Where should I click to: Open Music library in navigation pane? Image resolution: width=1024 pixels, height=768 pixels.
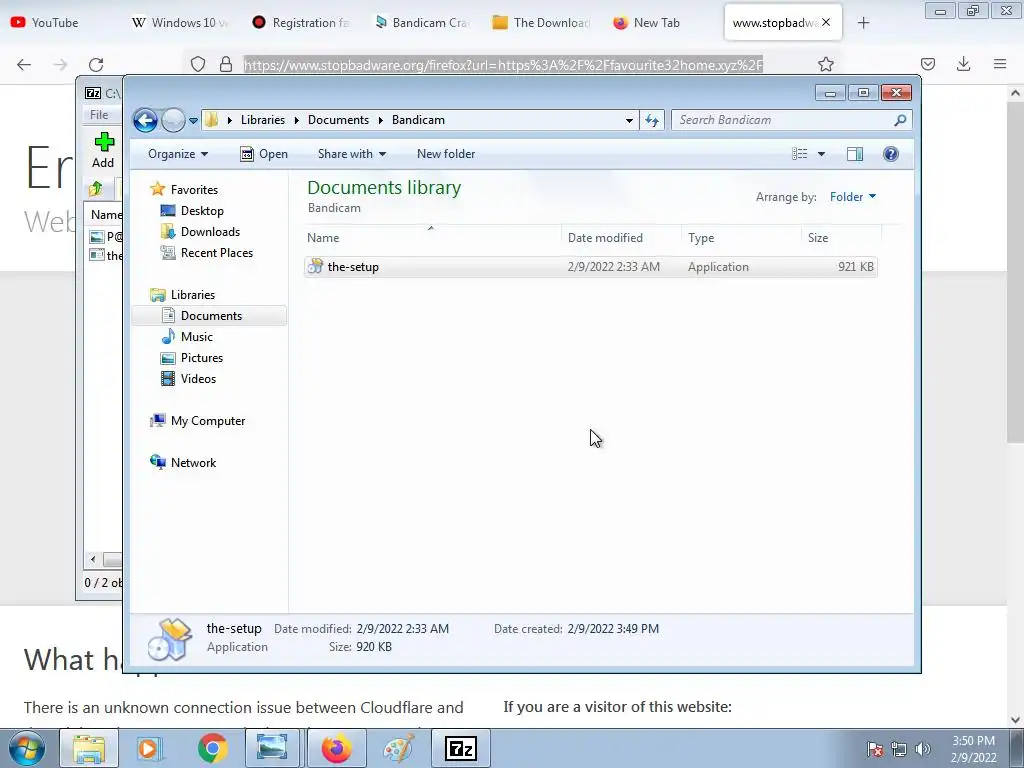click(x=197, y=337)
